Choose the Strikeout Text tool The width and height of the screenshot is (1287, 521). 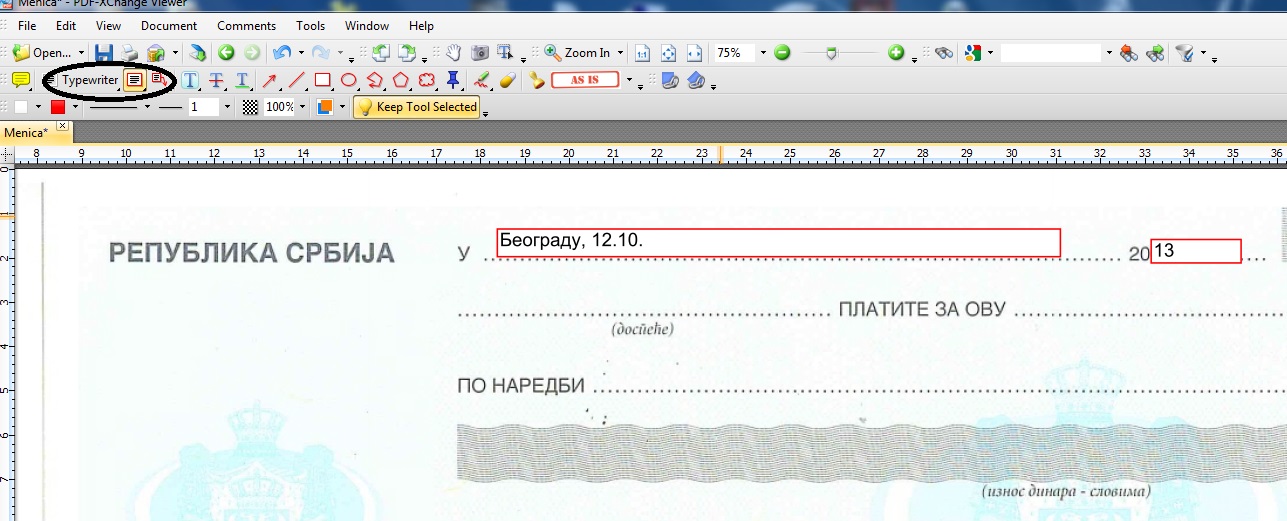tap(216, 80)
